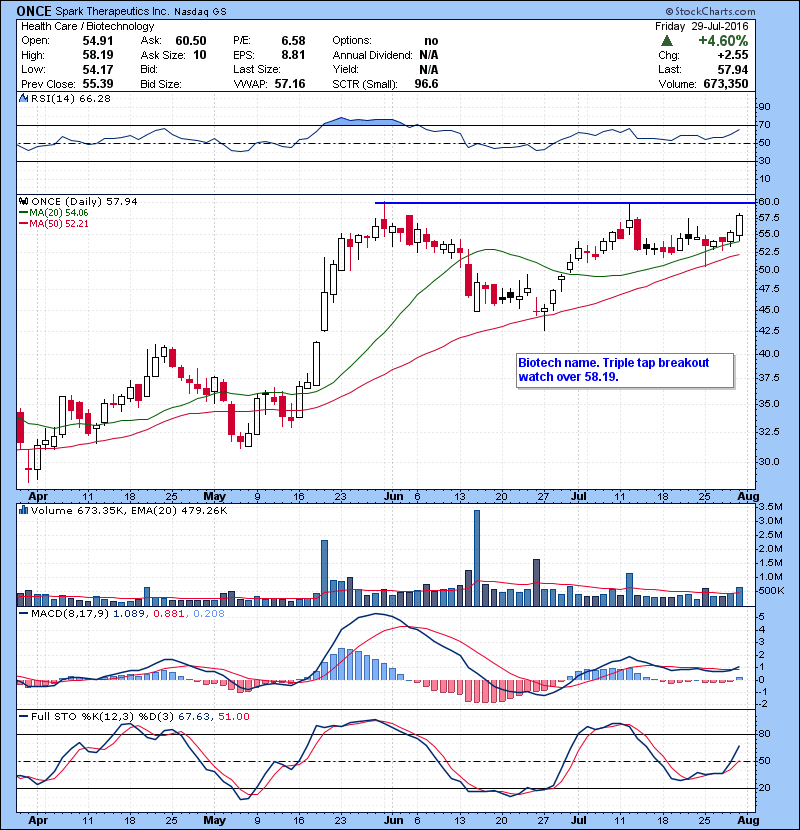Click the 3.5M volume axis label
This screenshot has width=800, height=830.
[x=771, y=507]
